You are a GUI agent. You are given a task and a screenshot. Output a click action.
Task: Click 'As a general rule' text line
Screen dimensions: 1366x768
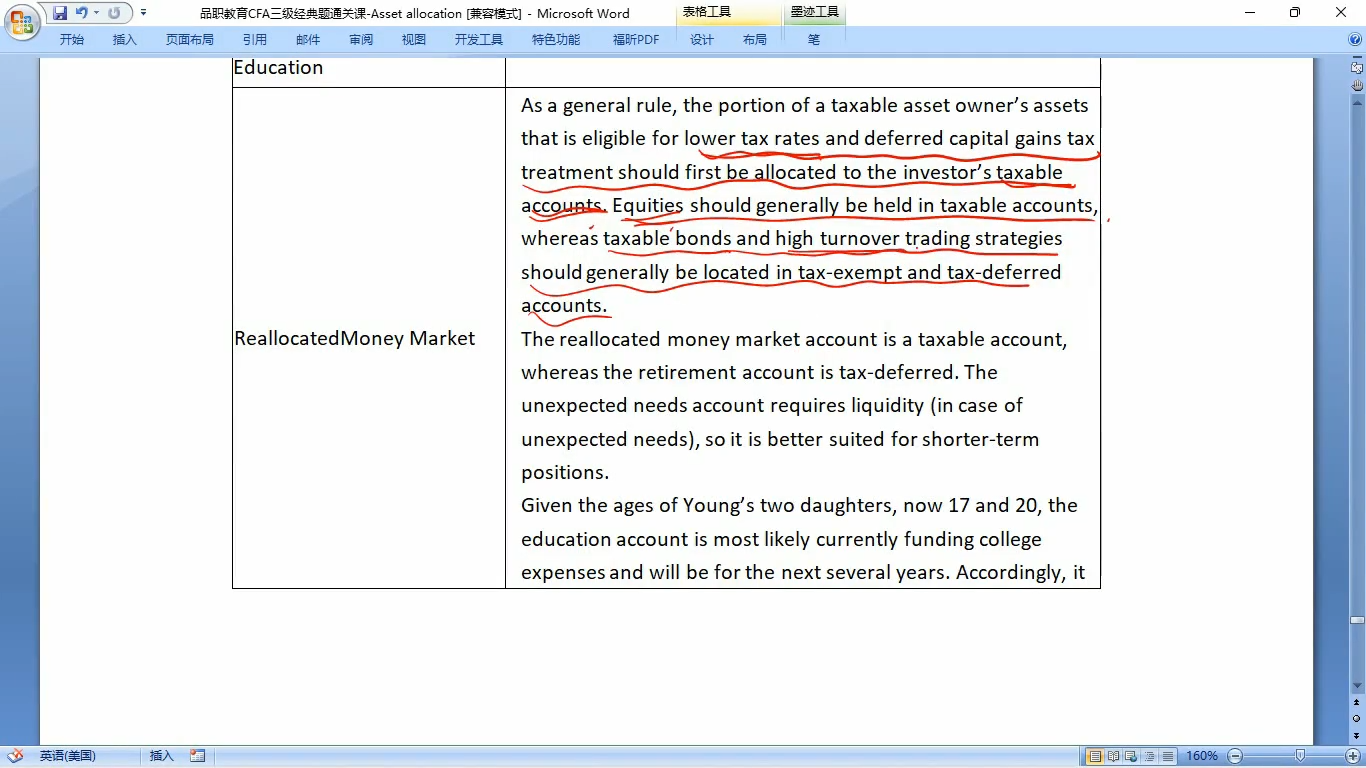click(x=805, y=105)
